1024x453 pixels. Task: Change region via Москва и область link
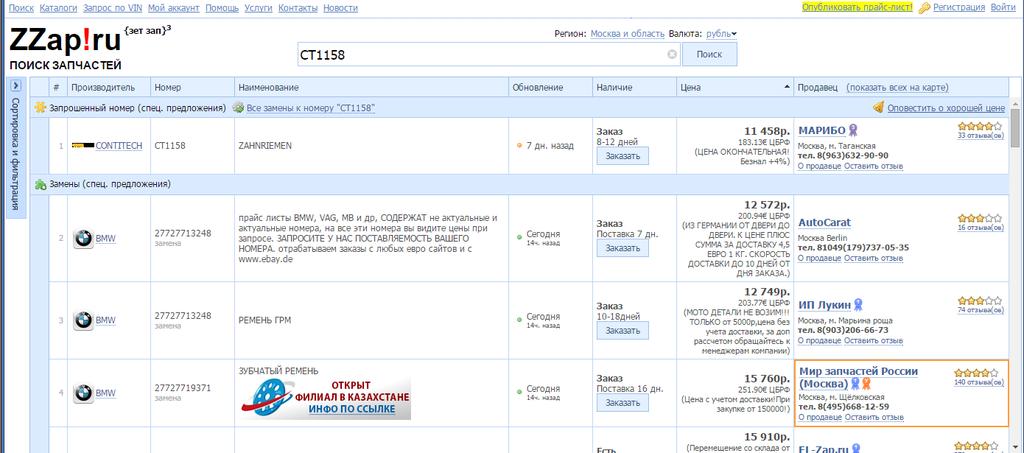pyautogui.click(x=627, y=34)
